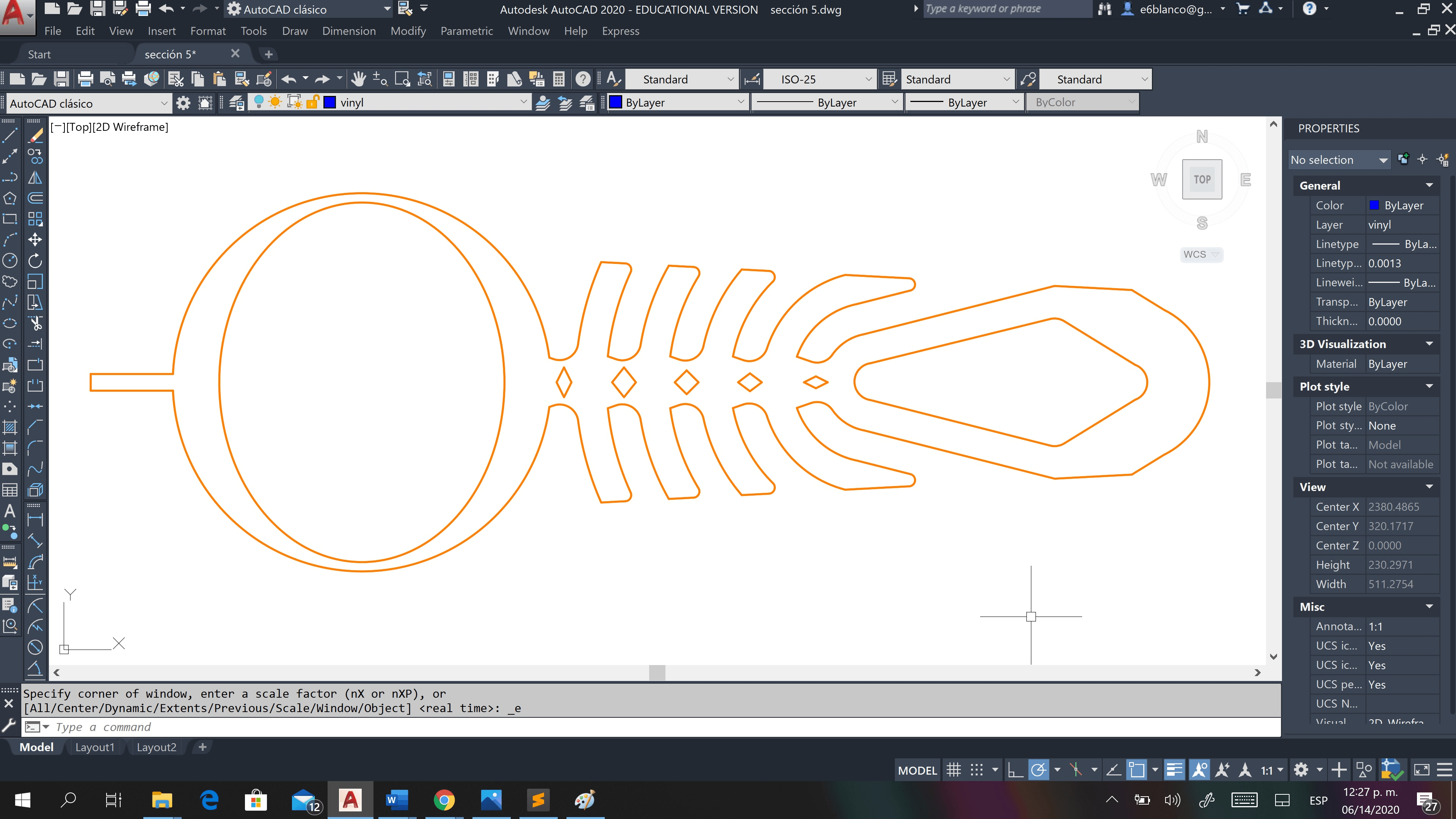Open the Layer Properties Manager icon
Screen dimensions: 1456x819
pos(236,103)
